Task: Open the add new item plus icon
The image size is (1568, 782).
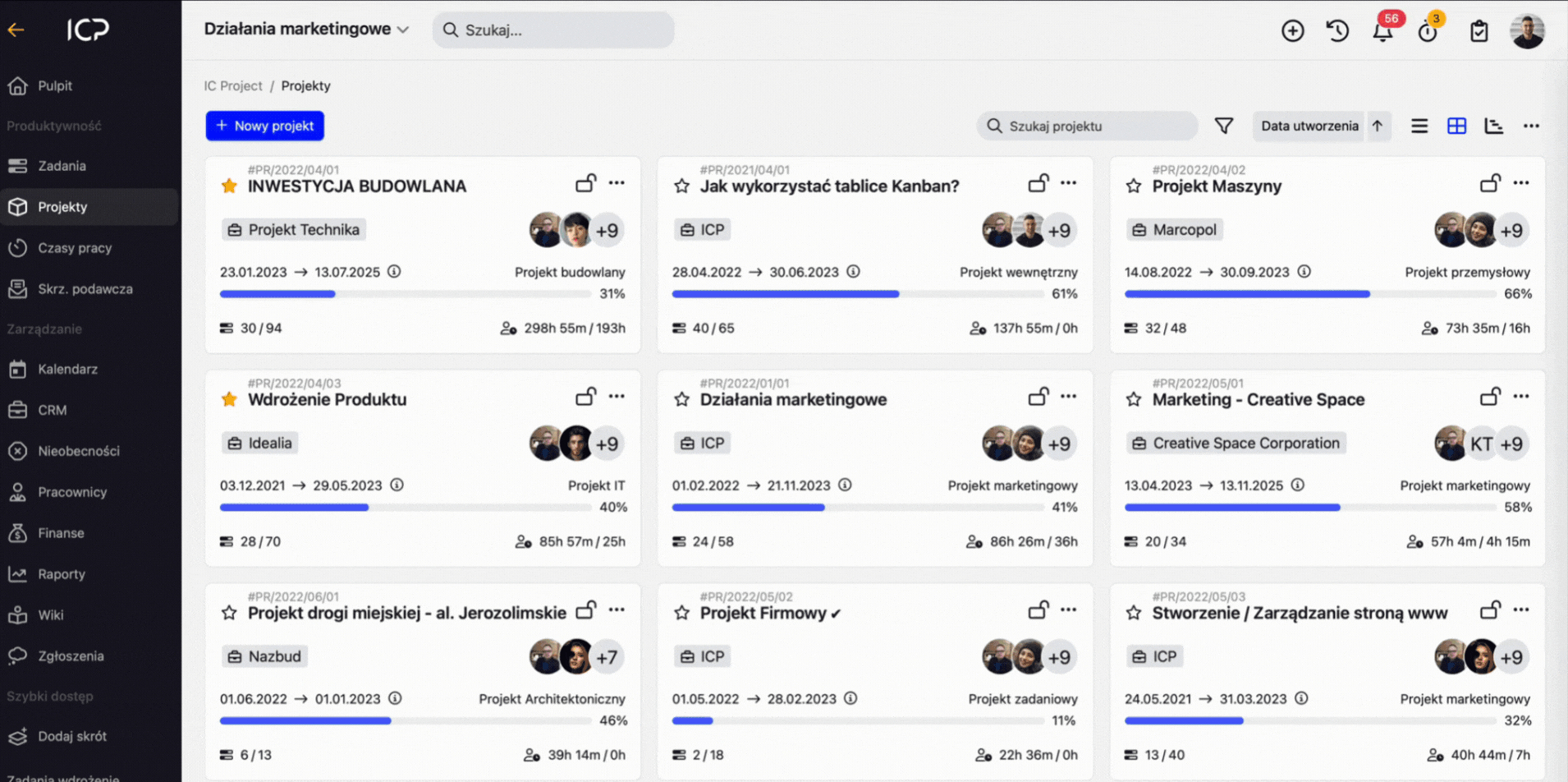Action: 1292,31
